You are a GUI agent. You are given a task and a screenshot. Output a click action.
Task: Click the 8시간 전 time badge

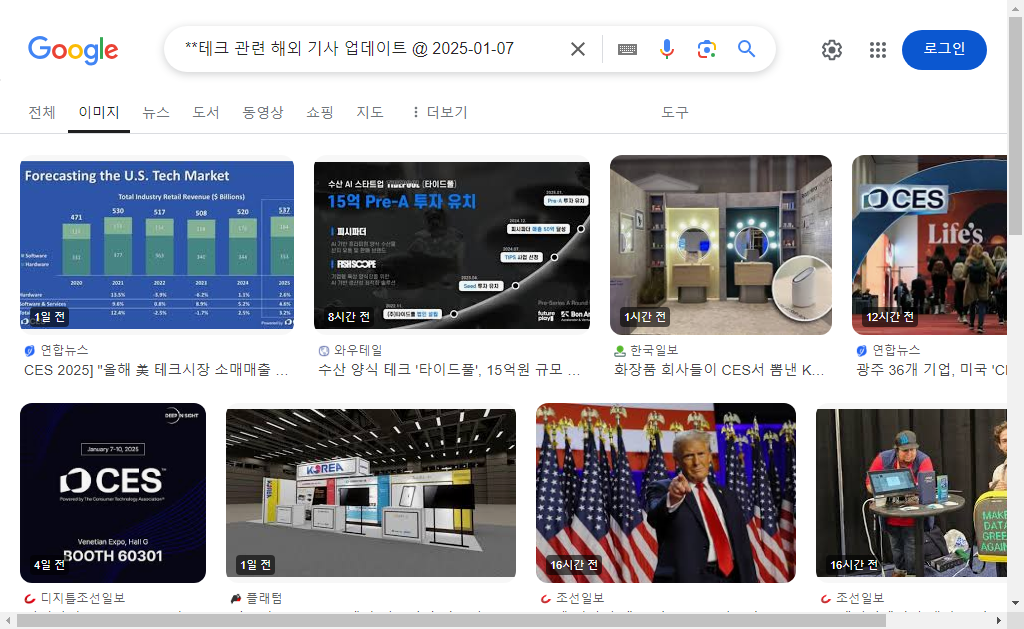point(349,317)
